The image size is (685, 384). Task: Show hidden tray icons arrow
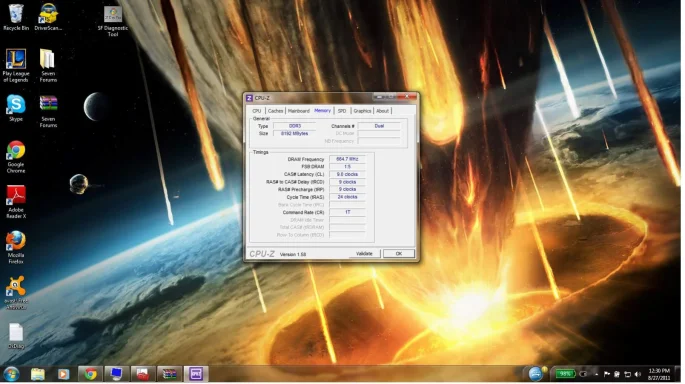pos(596,374)
